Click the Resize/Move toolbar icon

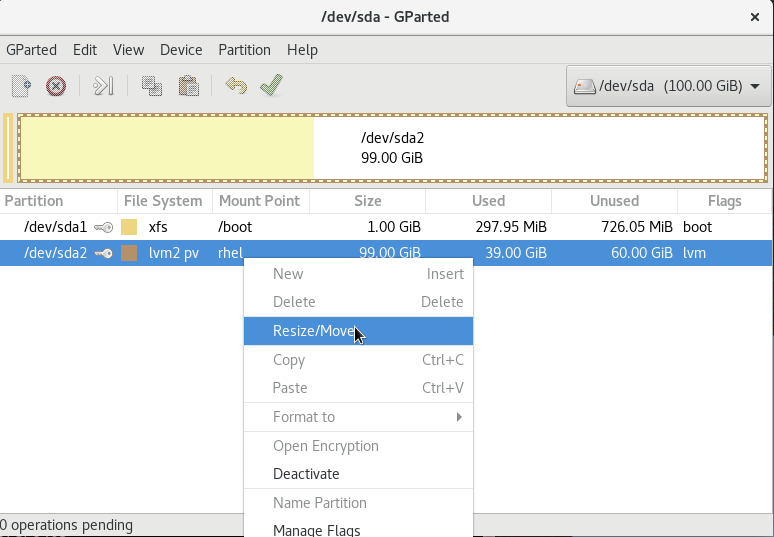(x=103, y=86)
